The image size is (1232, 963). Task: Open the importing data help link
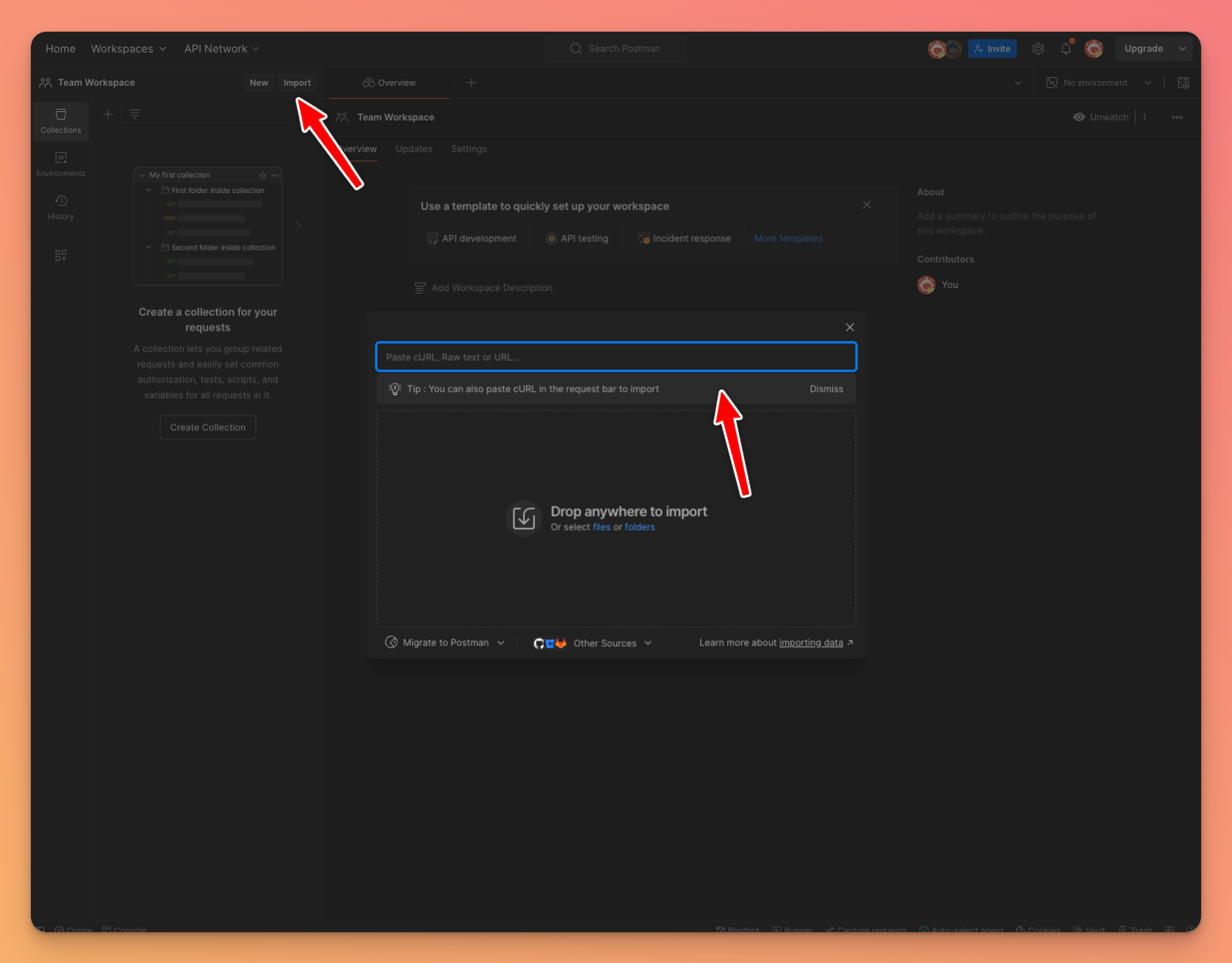tap(811, 643)
